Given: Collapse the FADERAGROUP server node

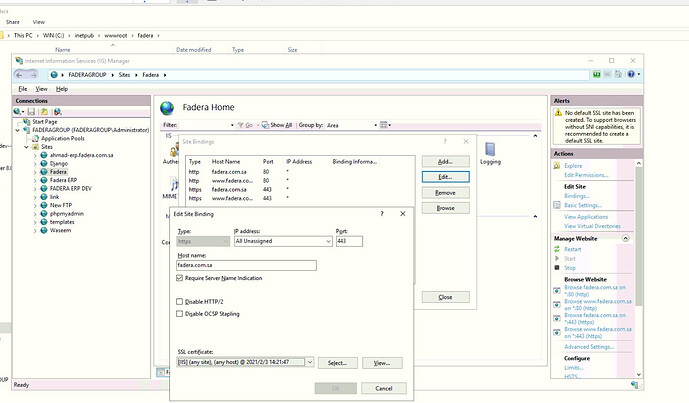Looking at the screenshot, I should click(x=18, y=130).
